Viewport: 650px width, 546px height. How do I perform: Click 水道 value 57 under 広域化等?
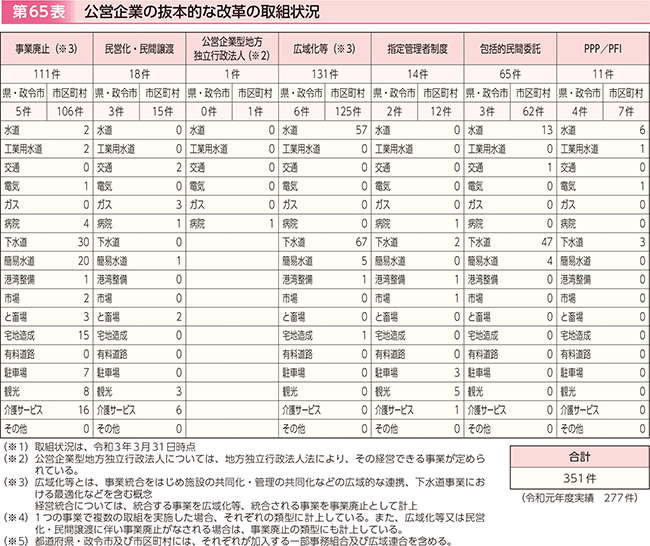point(361,130)
